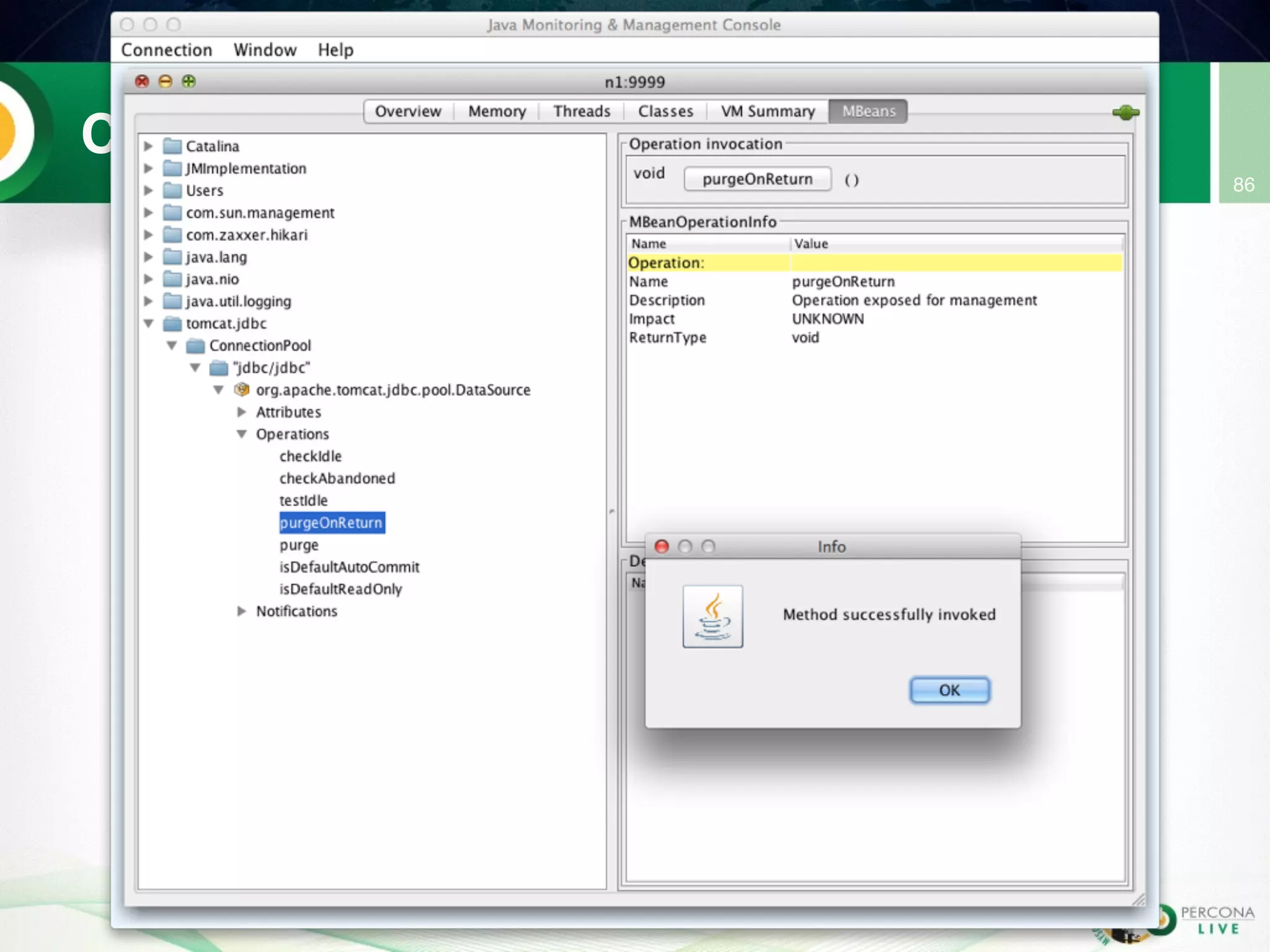Switch to the Classes tab
Viewport: 1270px width, 952px height.
665,112
